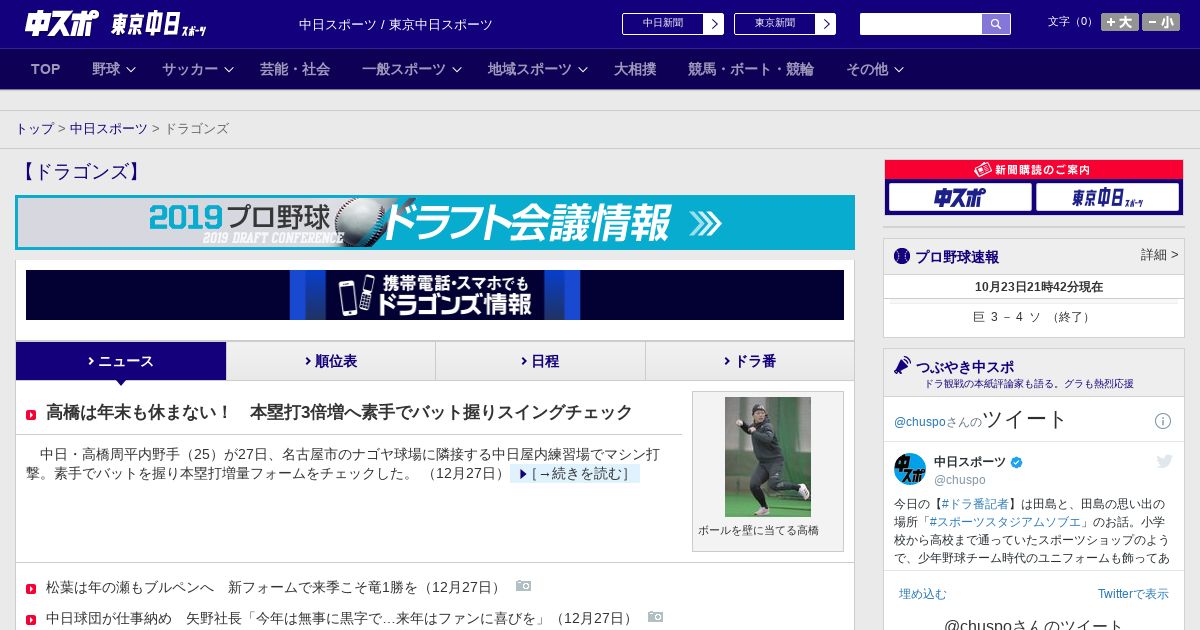Open 大相撲 section
1200x630 pixels.
pos(635,69)
